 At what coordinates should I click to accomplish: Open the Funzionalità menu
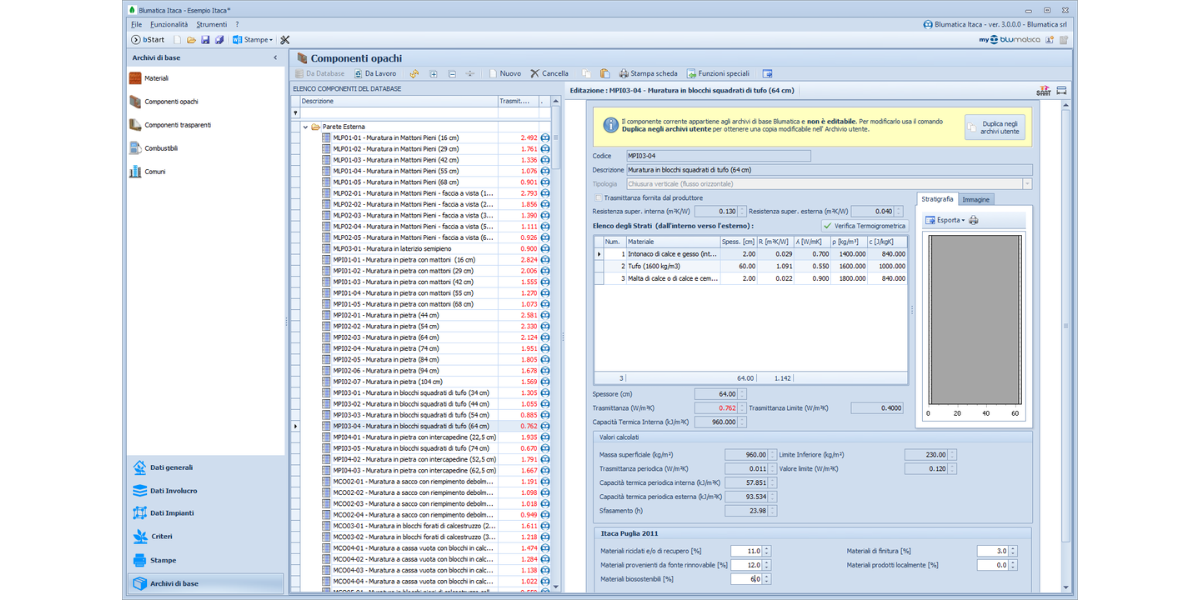pyautogui.click(x=169, y=24)
